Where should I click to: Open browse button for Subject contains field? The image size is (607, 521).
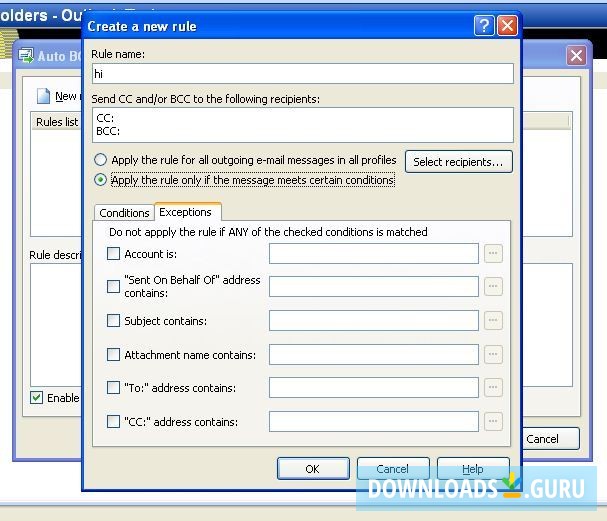[x=493, y=320]
